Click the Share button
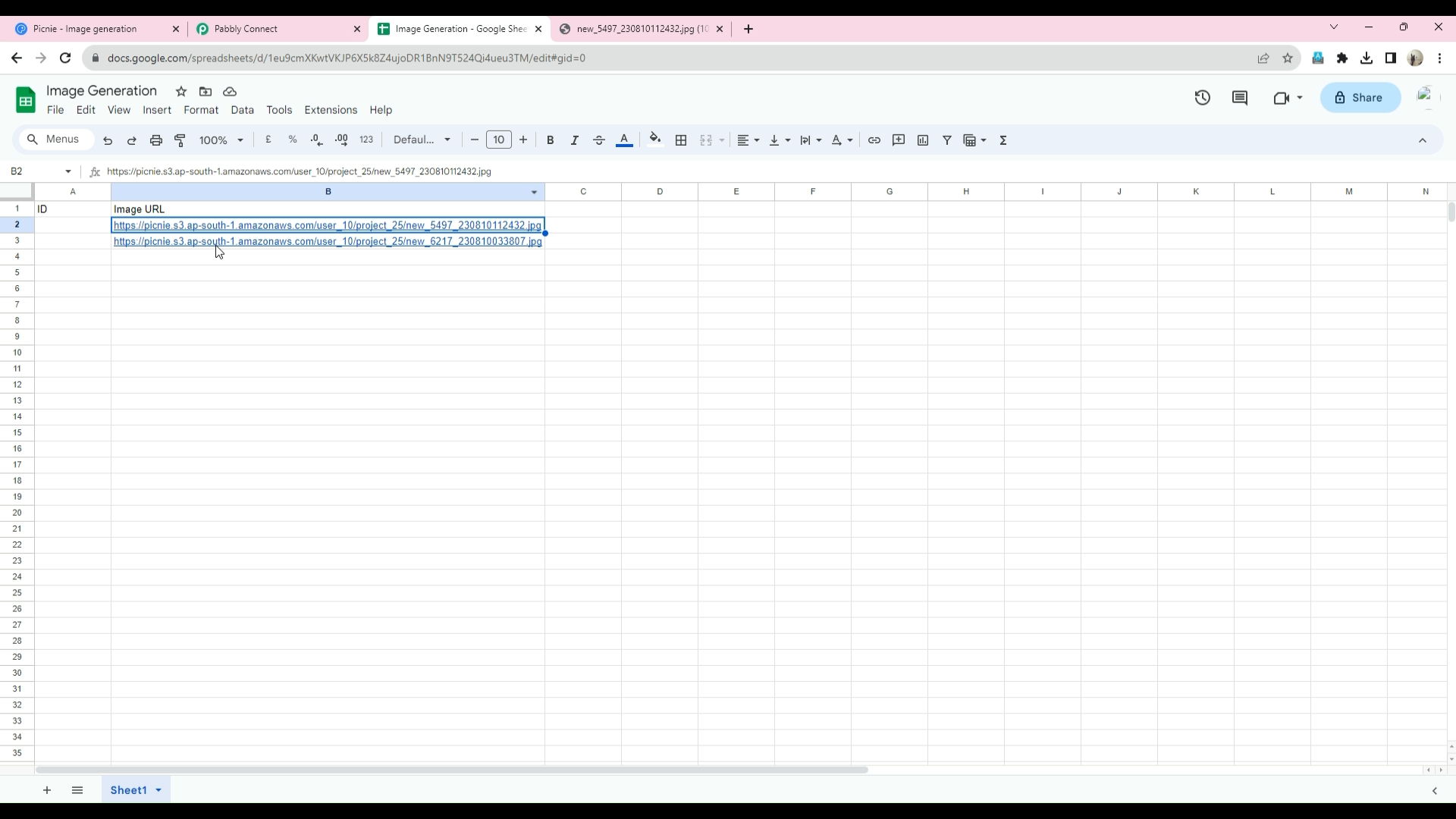 point(1360,98)
